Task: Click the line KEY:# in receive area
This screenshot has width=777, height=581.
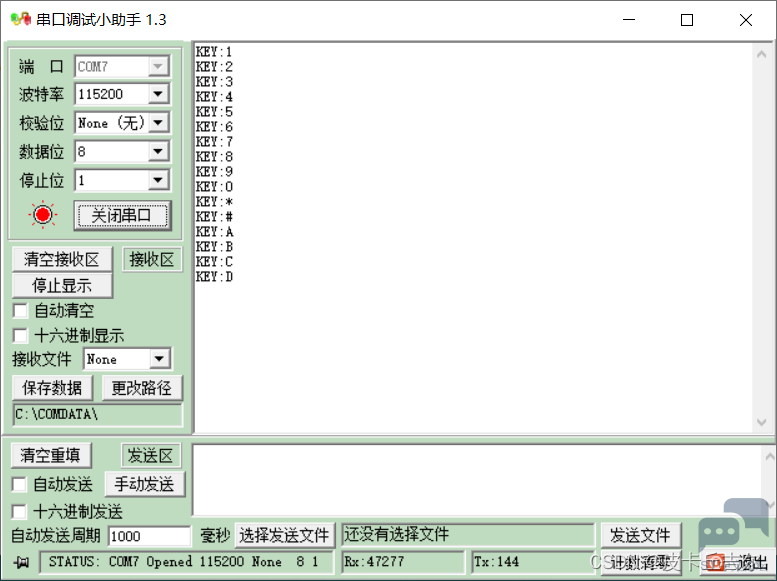Action: [x=214, y=217]
